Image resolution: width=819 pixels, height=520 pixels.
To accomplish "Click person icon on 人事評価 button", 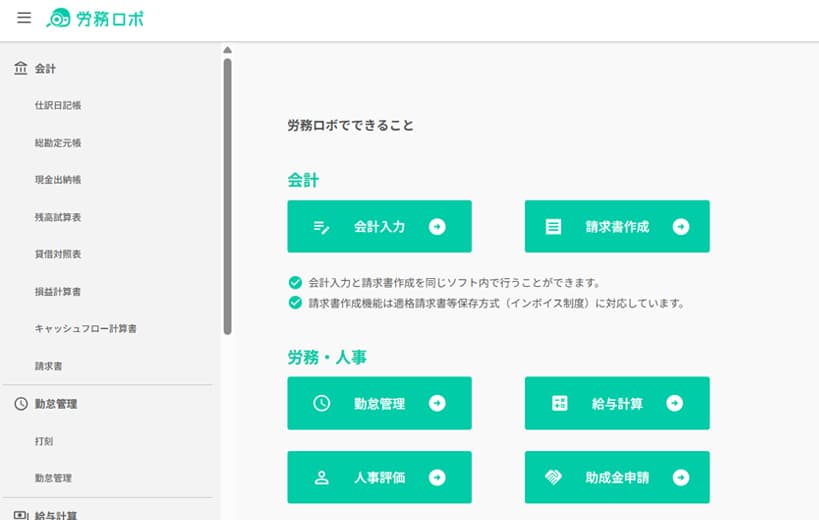I will pyautogui.click(x=321, y=477).
